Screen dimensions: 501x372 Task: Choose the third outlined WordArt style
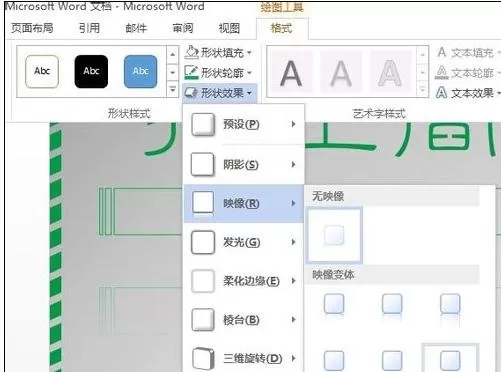[x=390, y=72]
